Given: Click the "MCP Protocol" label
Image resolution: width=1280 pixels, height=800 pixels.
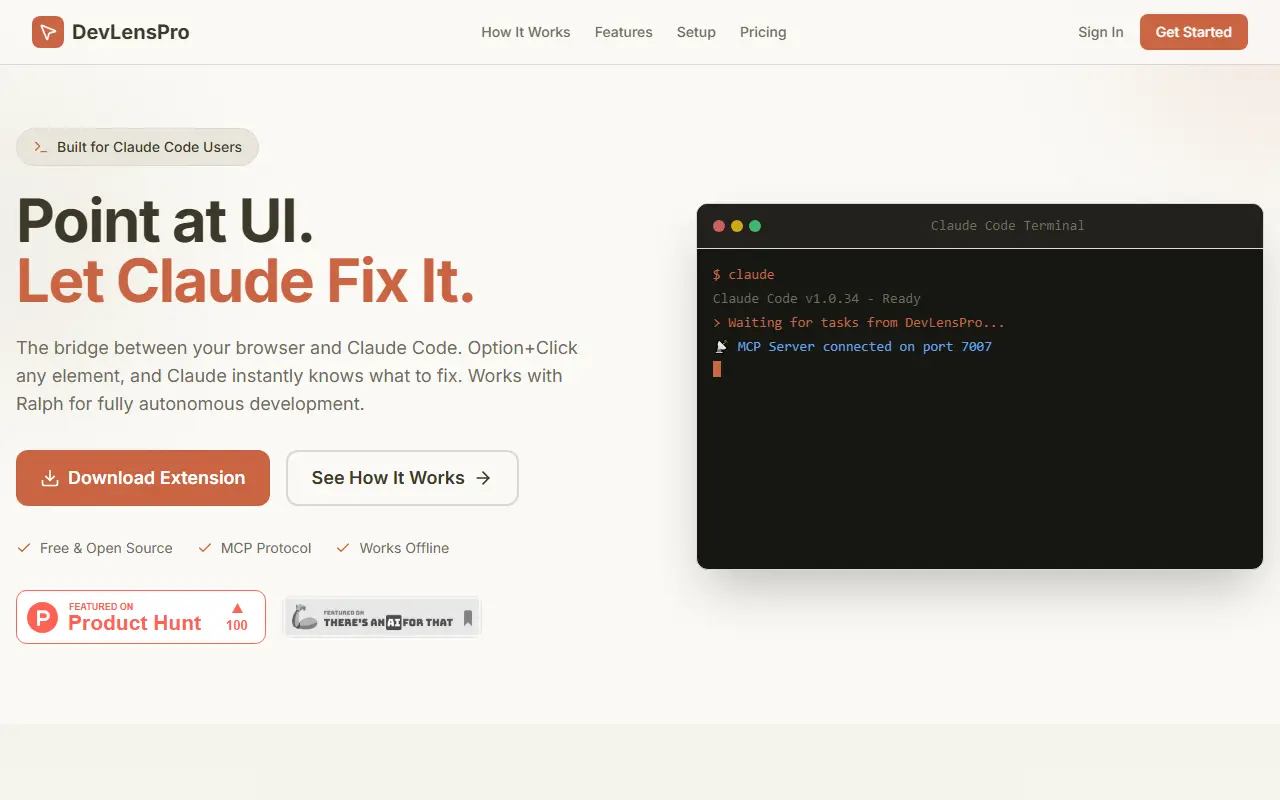Looking at the screenshot, I should (x=266, y=548).
